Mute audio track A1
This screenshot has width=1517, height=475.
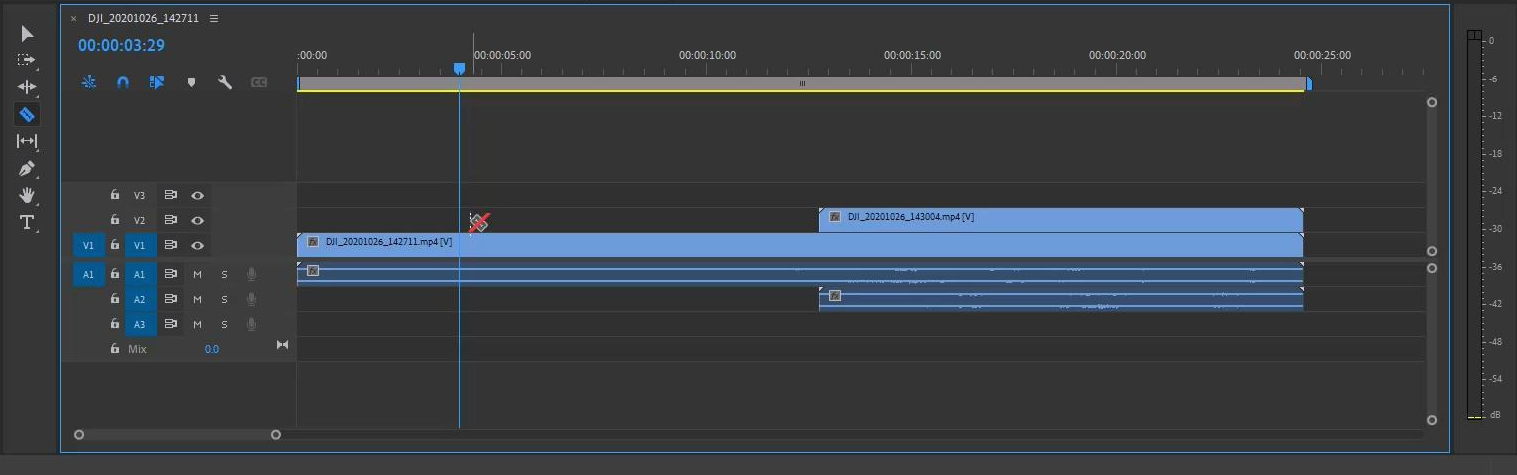(197, 274)
